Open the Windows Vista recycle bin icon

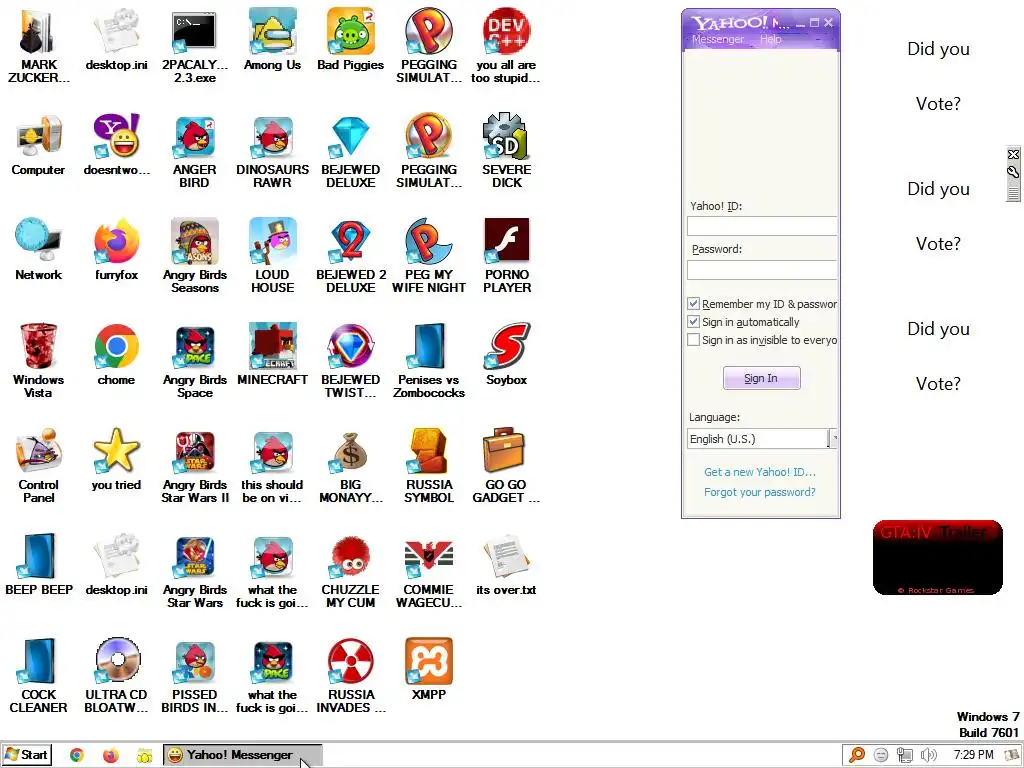[x=39, y=360]
